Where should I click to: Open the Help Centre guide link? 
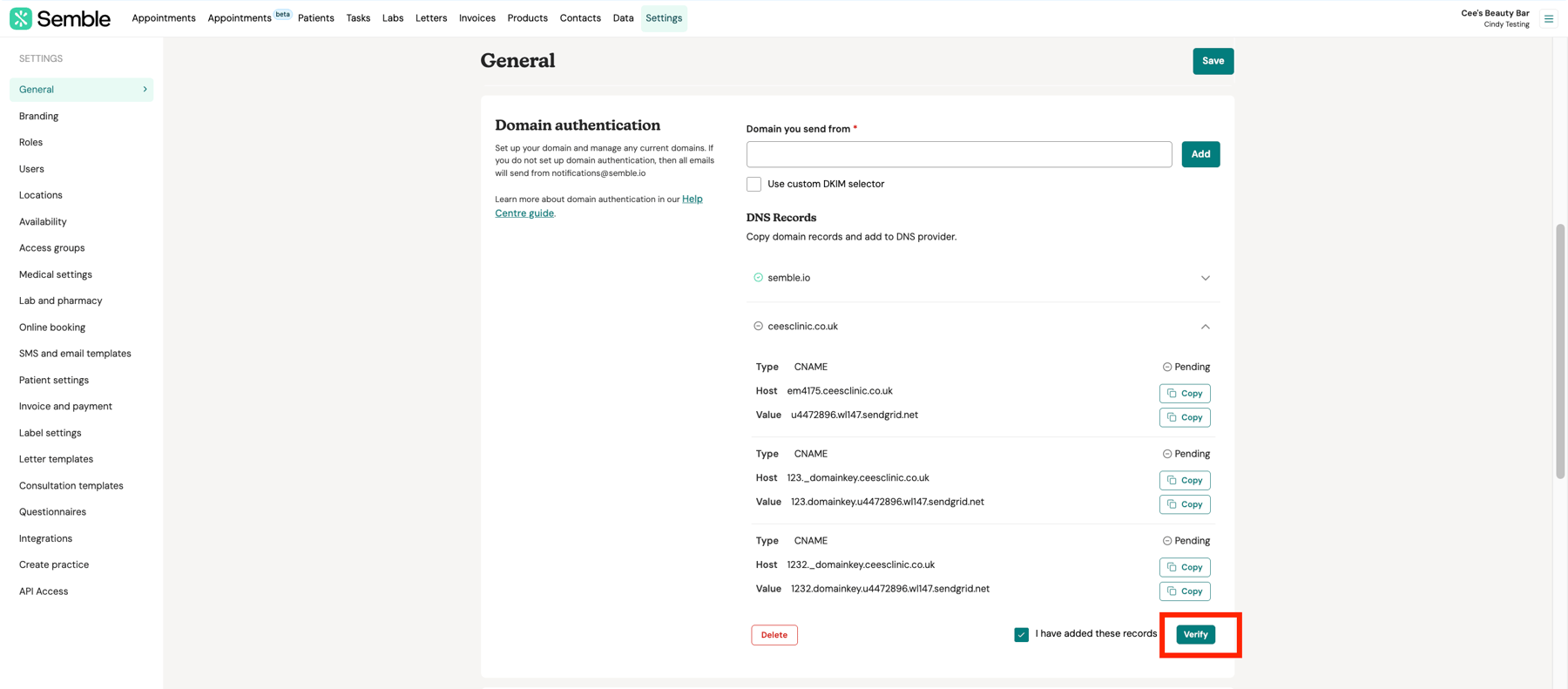tap(598, 206)
